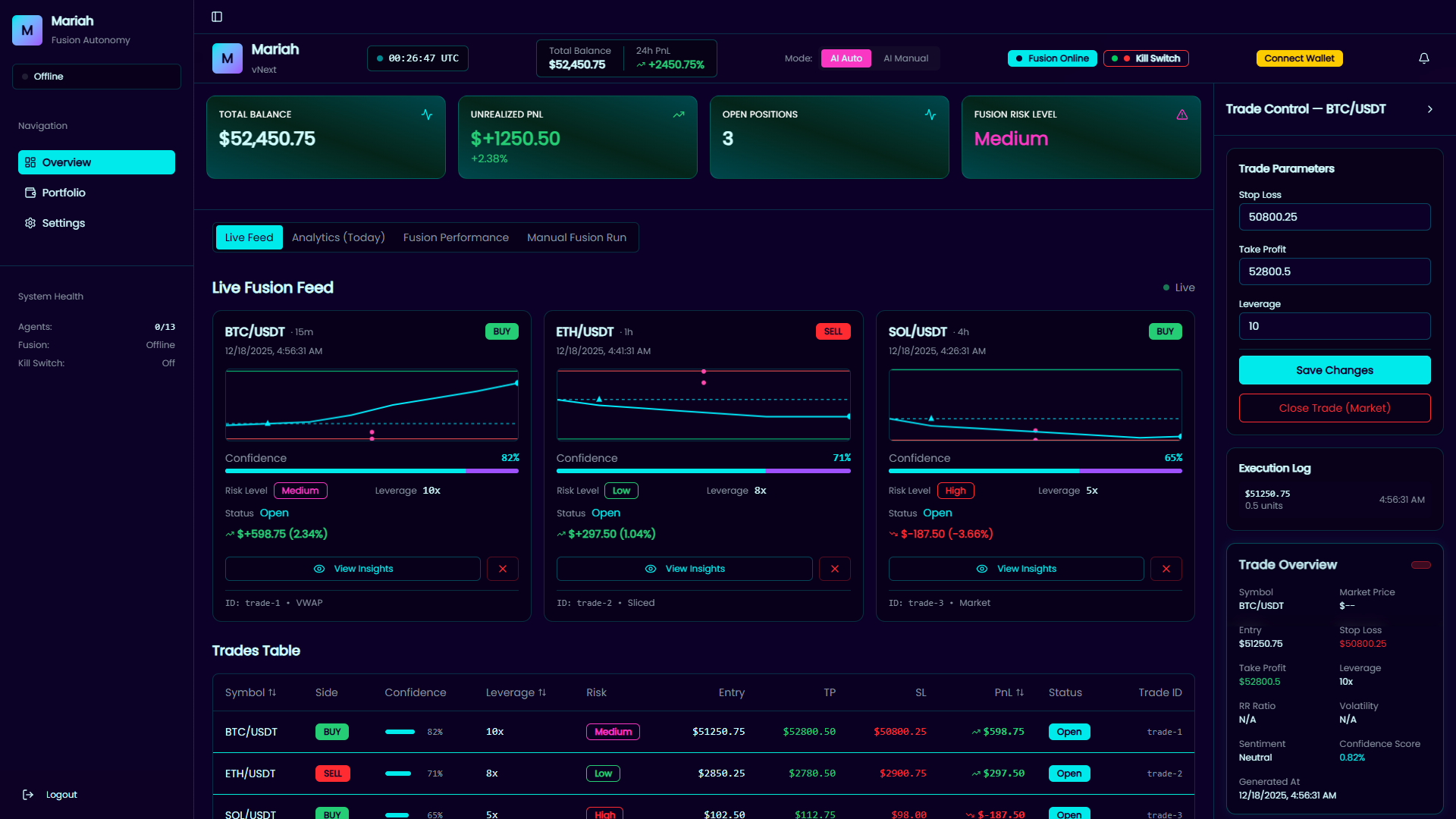Click the Logout icon in sidebar
This screenshot has height=819, width=1456.
point(28,795)
